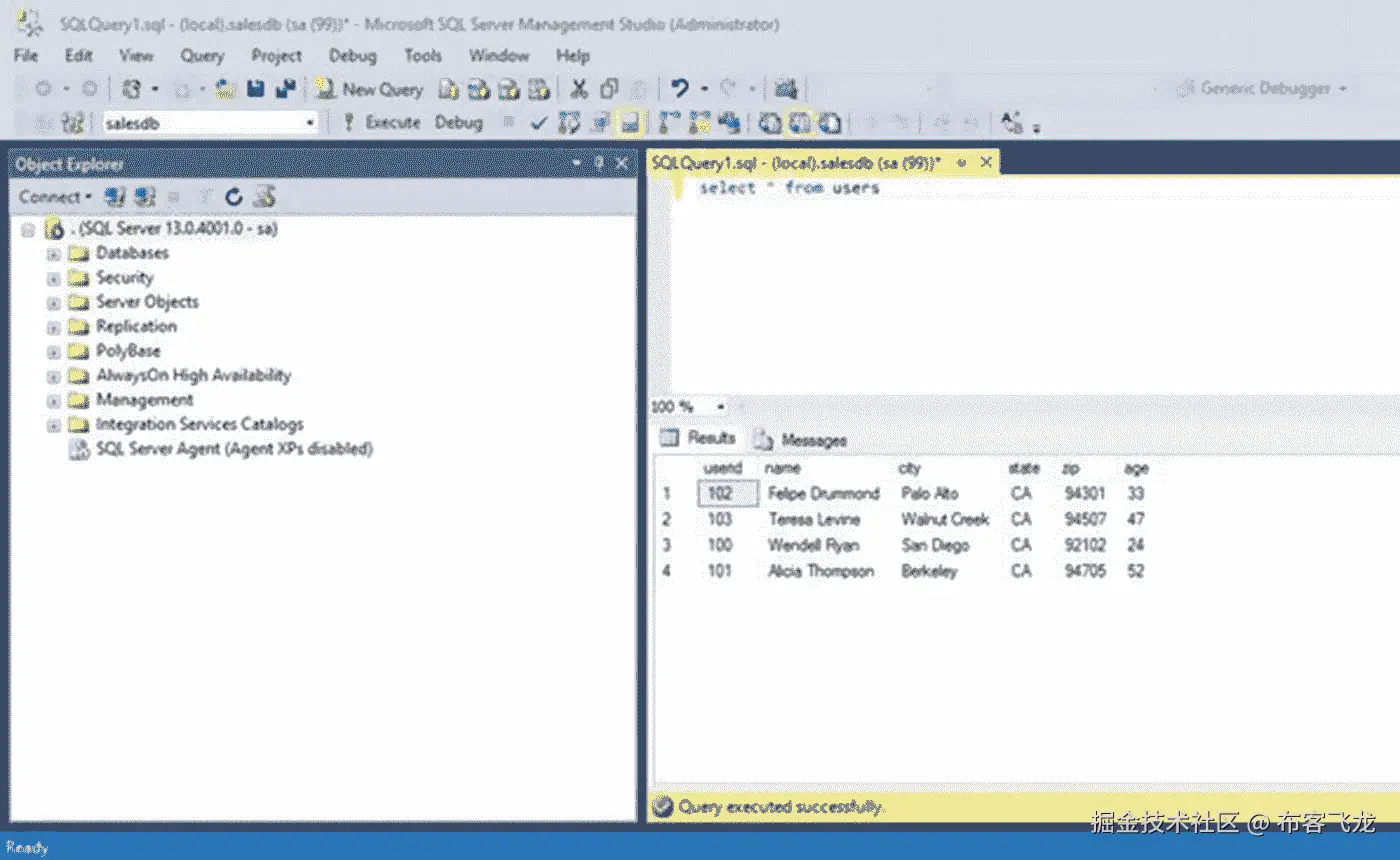Click the city cell 'San Diego'
The width and height of the screenshot is (1400, 860).
point(935,545)
